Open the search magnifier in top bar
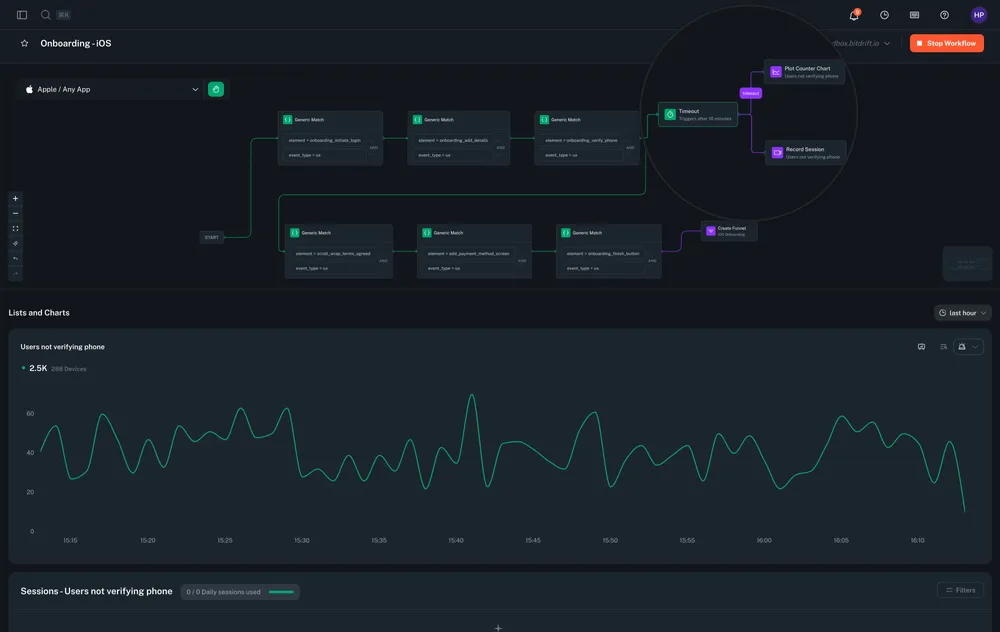This screenshot has width=1000, height=632. point(46,15)
